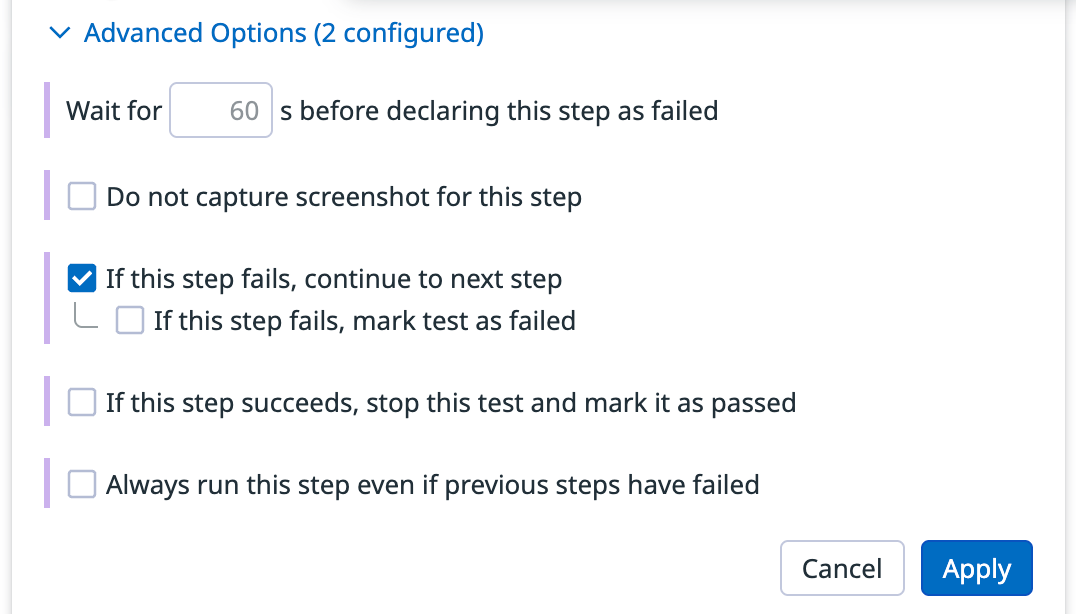Click the 'If this step fails, mark test as failed' label
This screenshot has width=1076, height=614.
coord(364,321)
